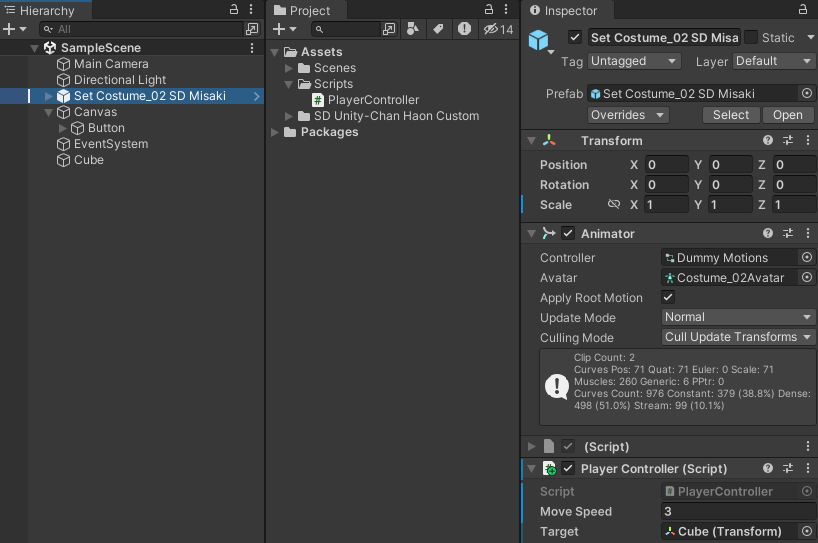Open Hierarchy panel three-dot menu
The height and width of the screenshot is (543, 818).
[251, 9]
